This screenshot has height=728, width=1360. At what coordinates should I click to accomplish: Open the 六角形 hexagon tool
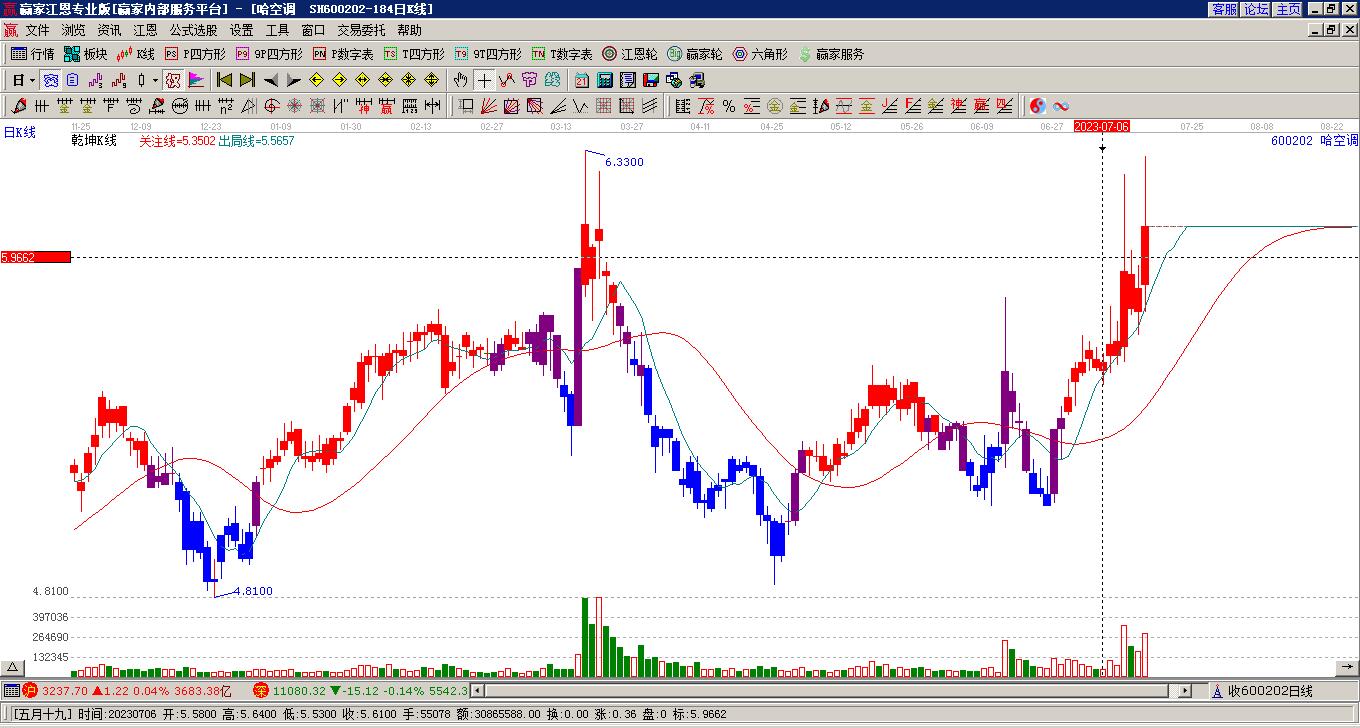pyautogui.click(x=760, y=54)
